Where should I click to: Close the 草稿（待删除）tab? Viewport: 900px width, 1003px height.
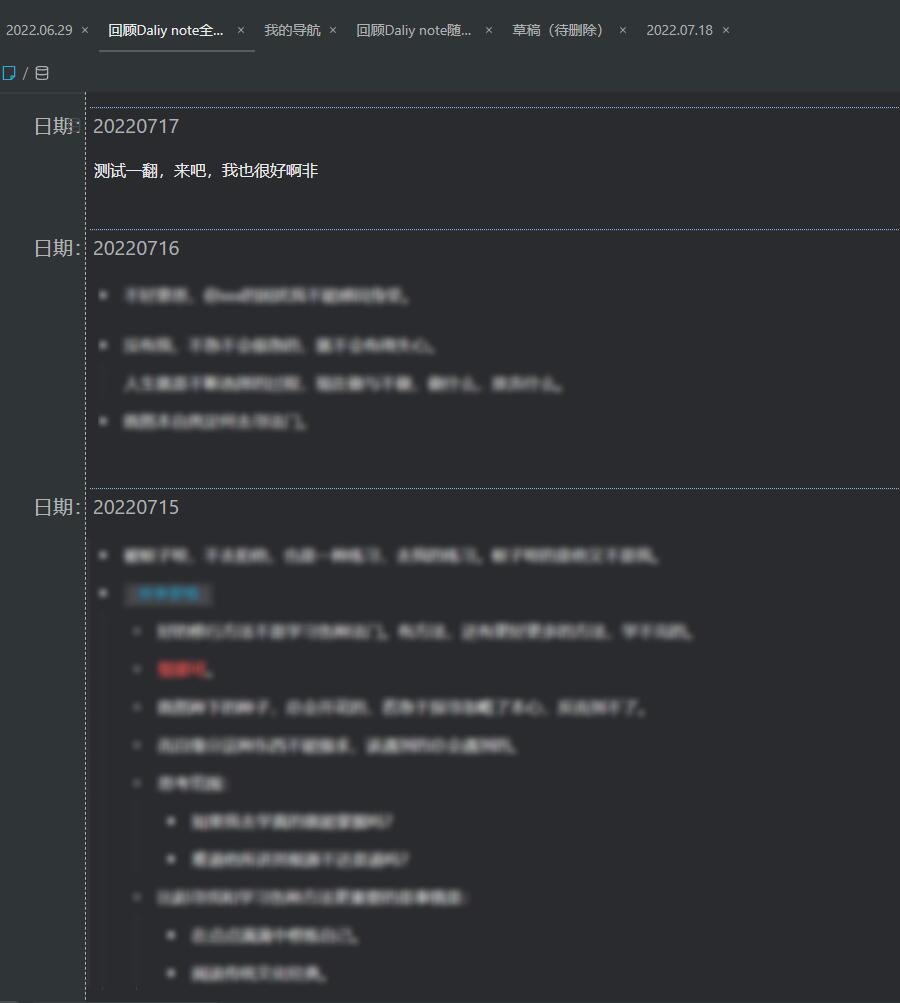coord(622,30)
